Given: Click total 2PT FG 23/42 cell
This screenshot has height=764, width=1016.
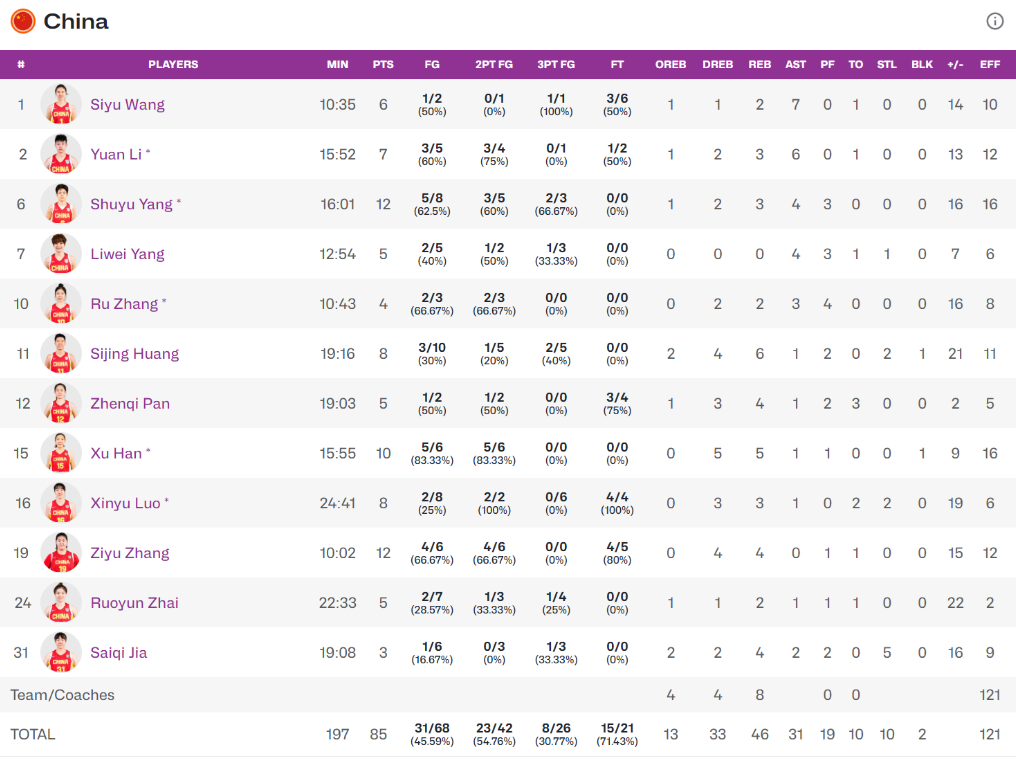Looking at the screenshot, I should [494, 734].
